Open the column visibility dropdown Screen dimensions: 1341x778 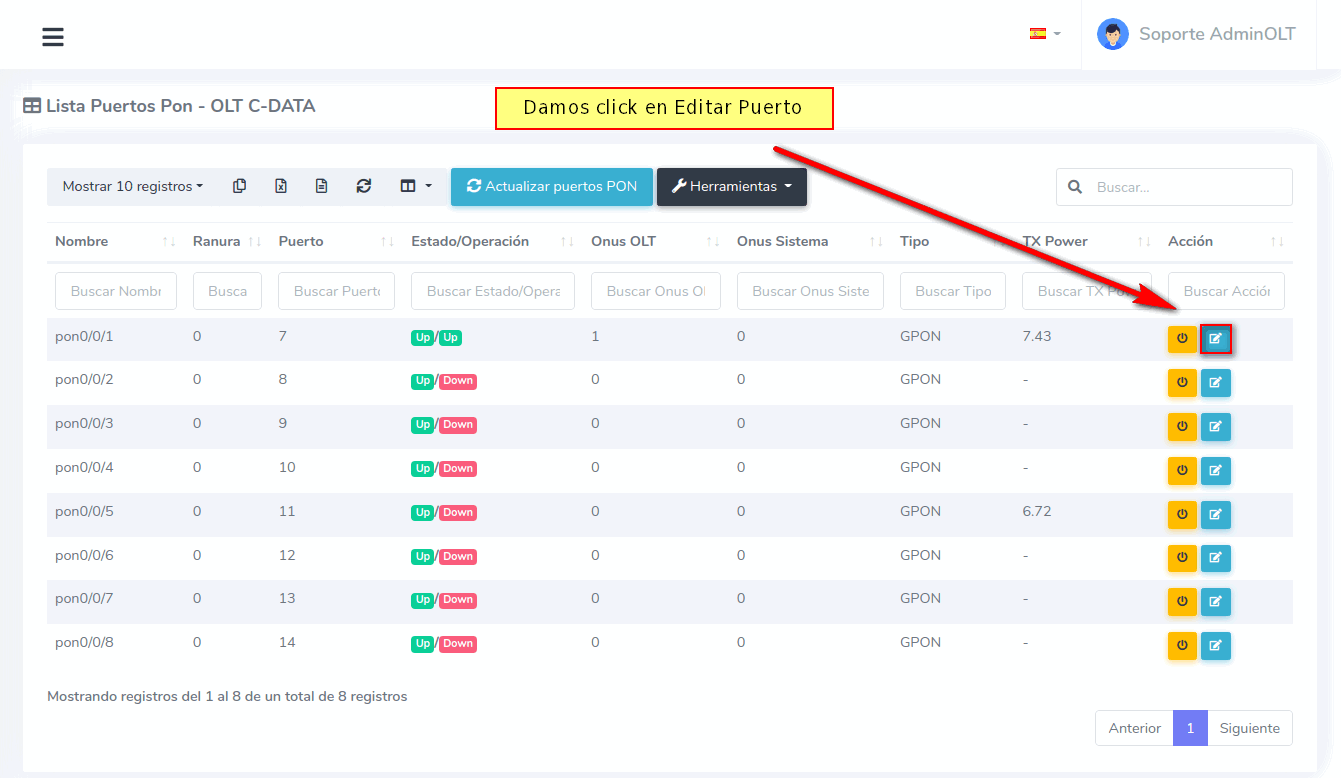pyautogui.click(x=416, y=186)
